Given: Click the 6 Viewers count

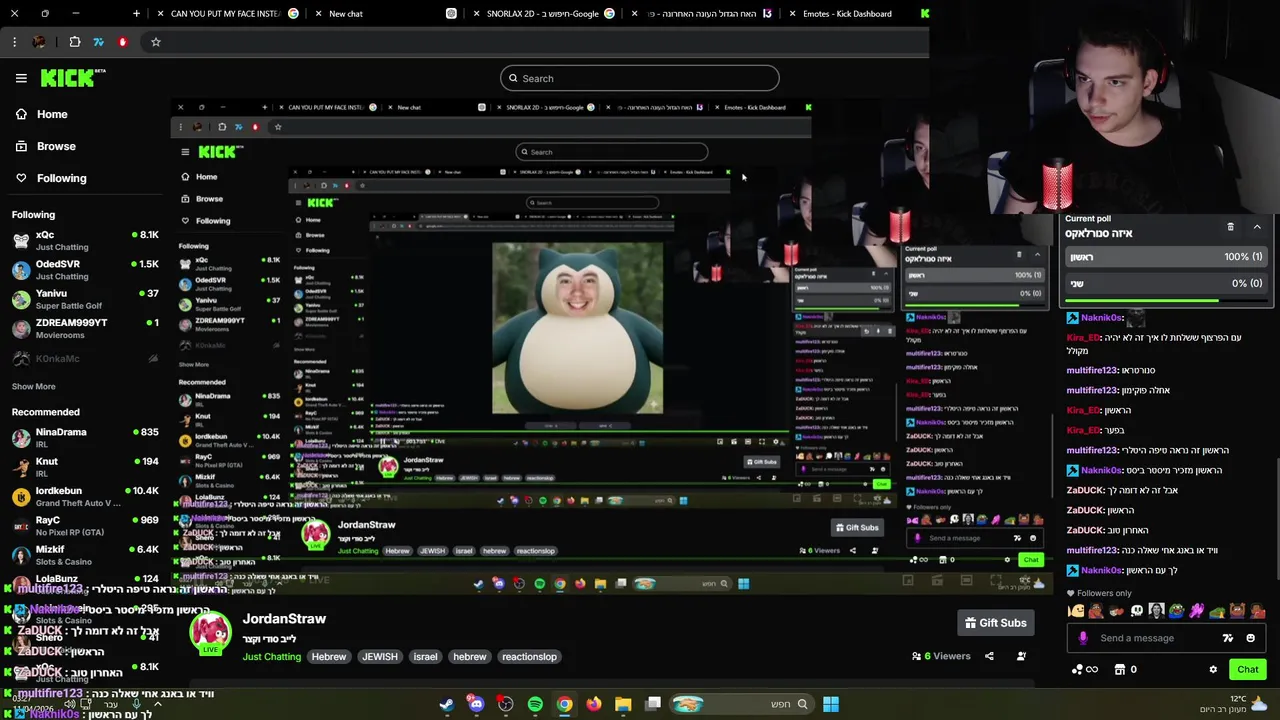Looking at the screenshot, I should click(941, 656).
